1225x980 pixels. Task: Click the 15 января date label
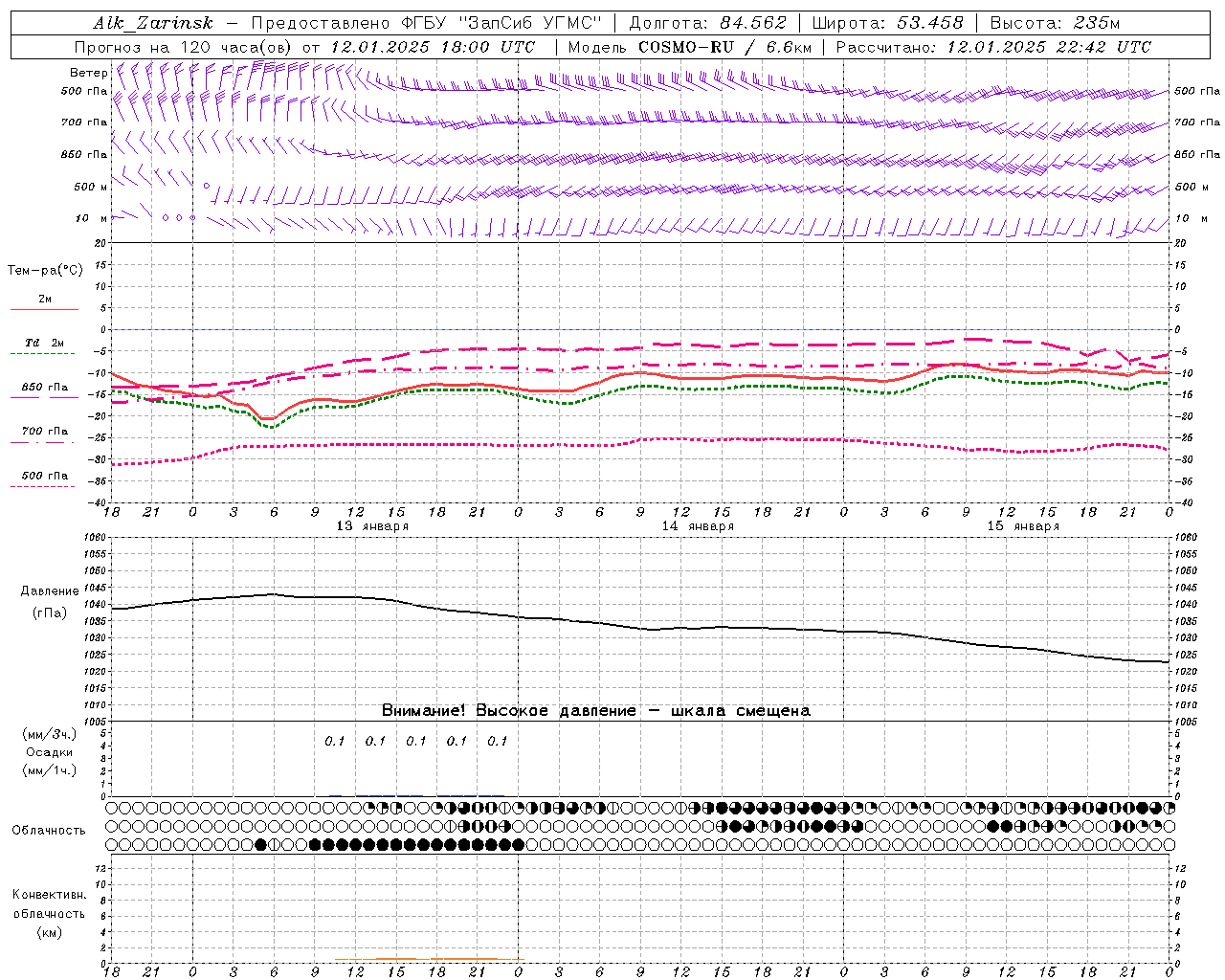[x=1023, y=526]
